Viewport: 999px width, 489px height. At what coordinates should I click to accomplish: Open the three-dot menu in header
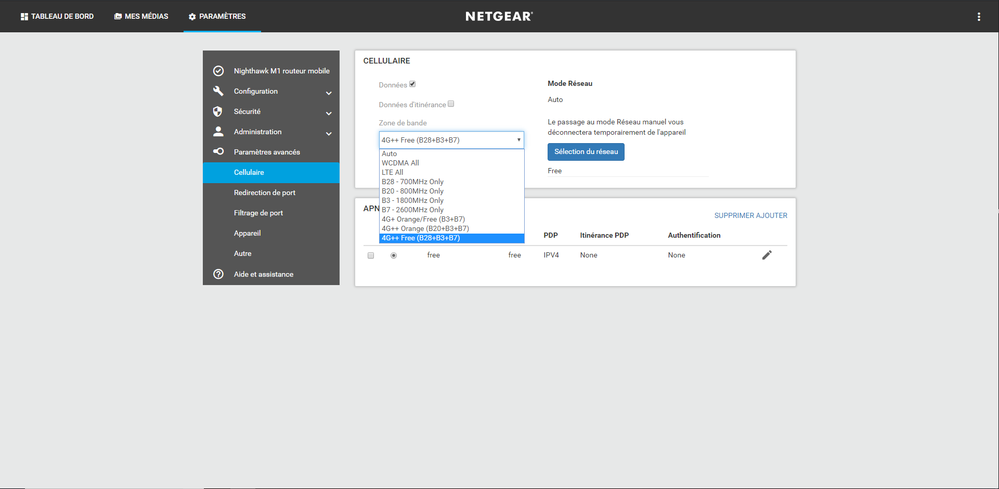(978, 17)
